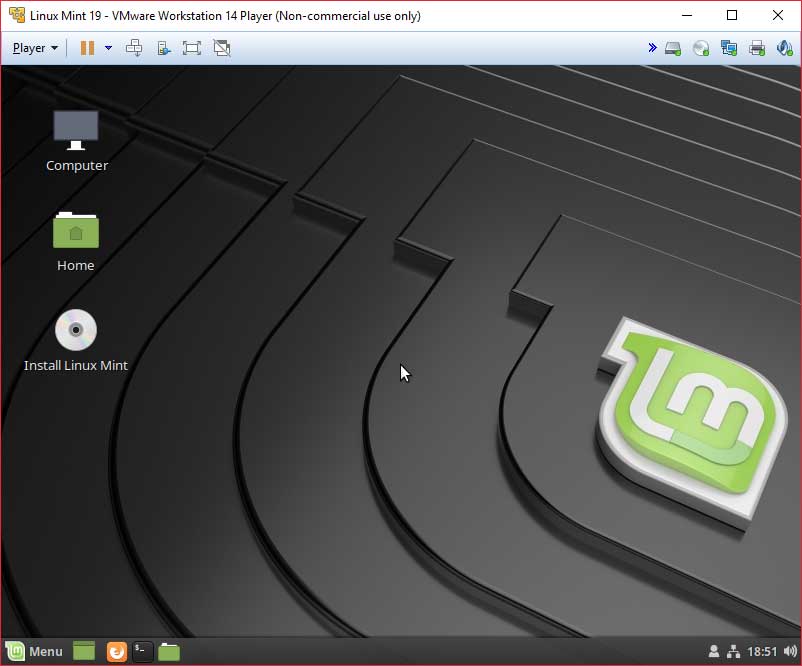Pause the virtual machine
Viewport: 802px width, 666px height.
[x=87, y=48]
